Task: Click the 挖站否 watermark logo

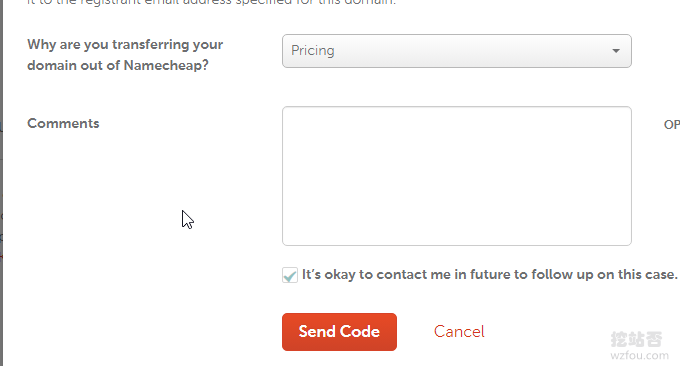Action: coord(636,339)
